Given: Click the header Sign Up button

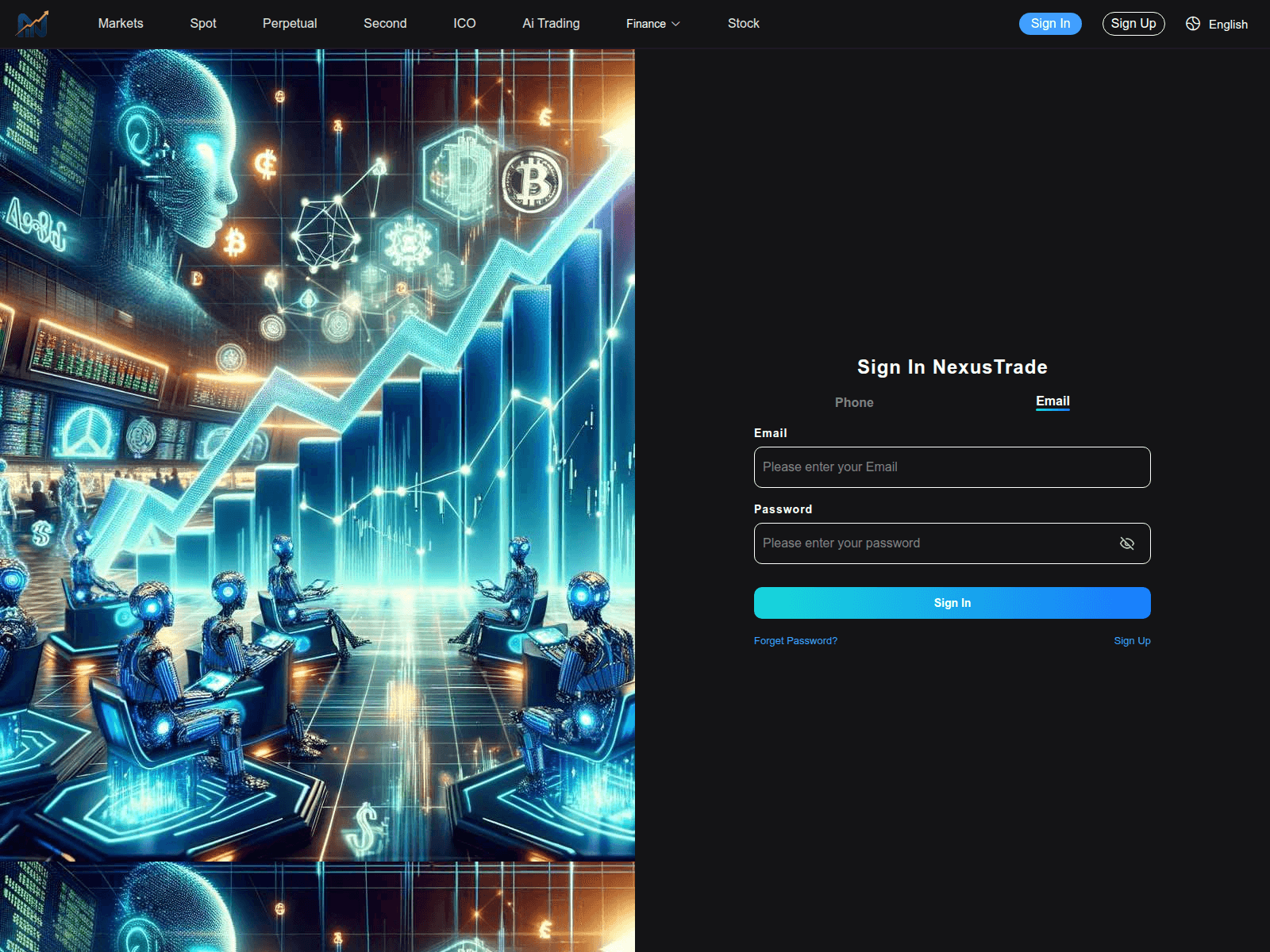Looking at the screenshot, I should [1133, 24].
